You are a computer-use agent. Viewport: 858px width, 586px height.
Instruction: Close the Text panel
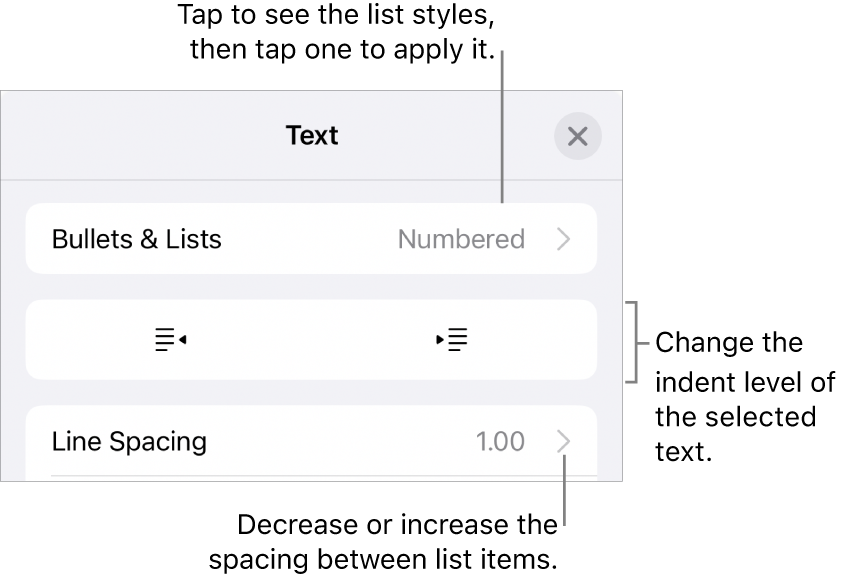577,136
